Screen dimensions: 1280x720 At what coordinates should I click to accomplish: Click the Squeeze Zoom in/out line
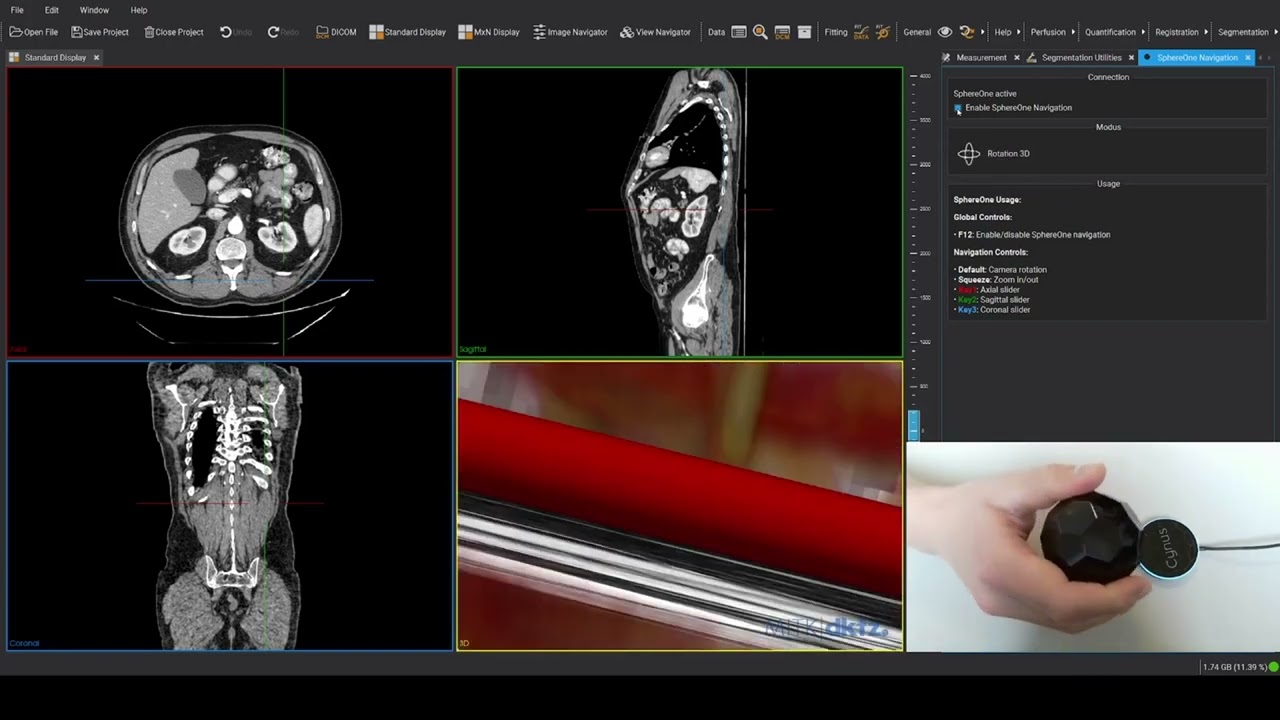pos(996,280)
